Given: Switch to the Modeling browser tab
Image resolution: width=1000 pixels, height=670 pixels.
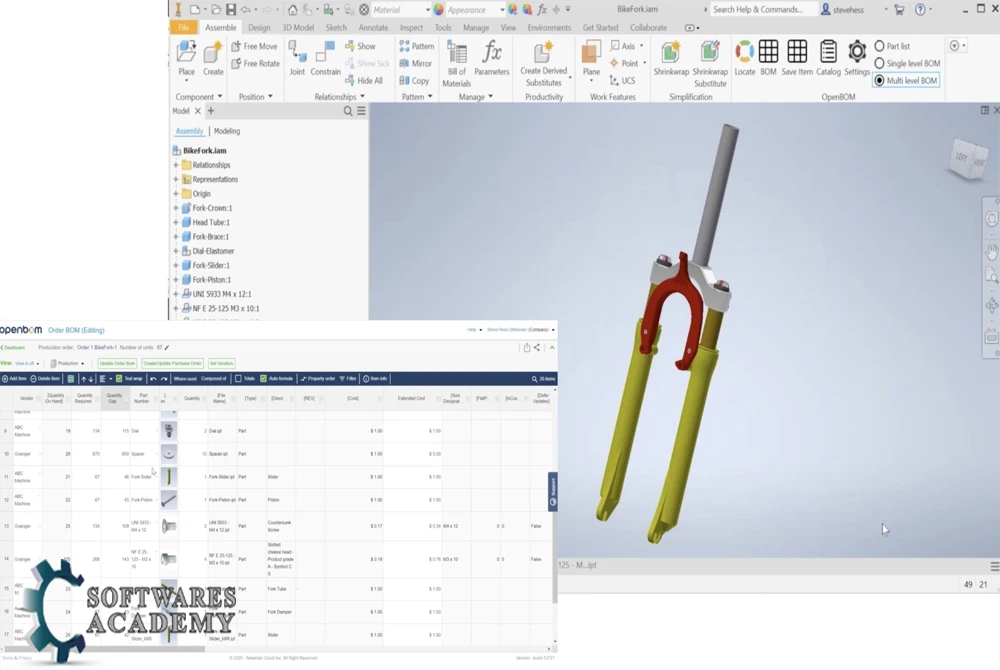Looking at the screenshot, I should click(x=227, y=131).
